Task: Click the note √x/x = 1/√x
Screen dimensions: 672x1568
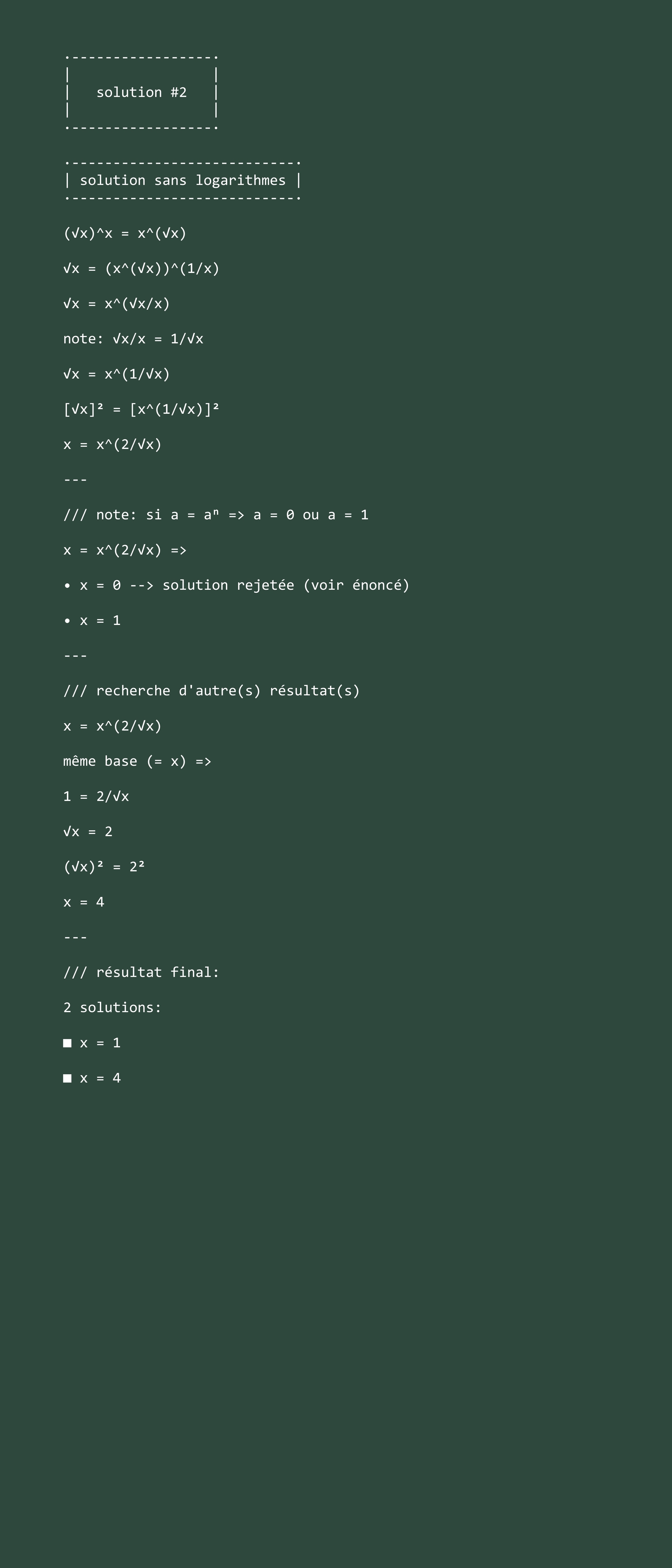Action: click(133, 339)
